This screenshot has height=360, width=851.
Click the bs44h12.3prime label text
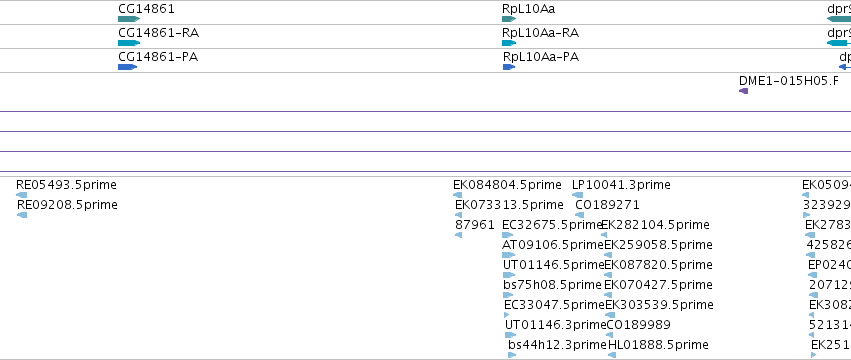click(x=557, y=345)
